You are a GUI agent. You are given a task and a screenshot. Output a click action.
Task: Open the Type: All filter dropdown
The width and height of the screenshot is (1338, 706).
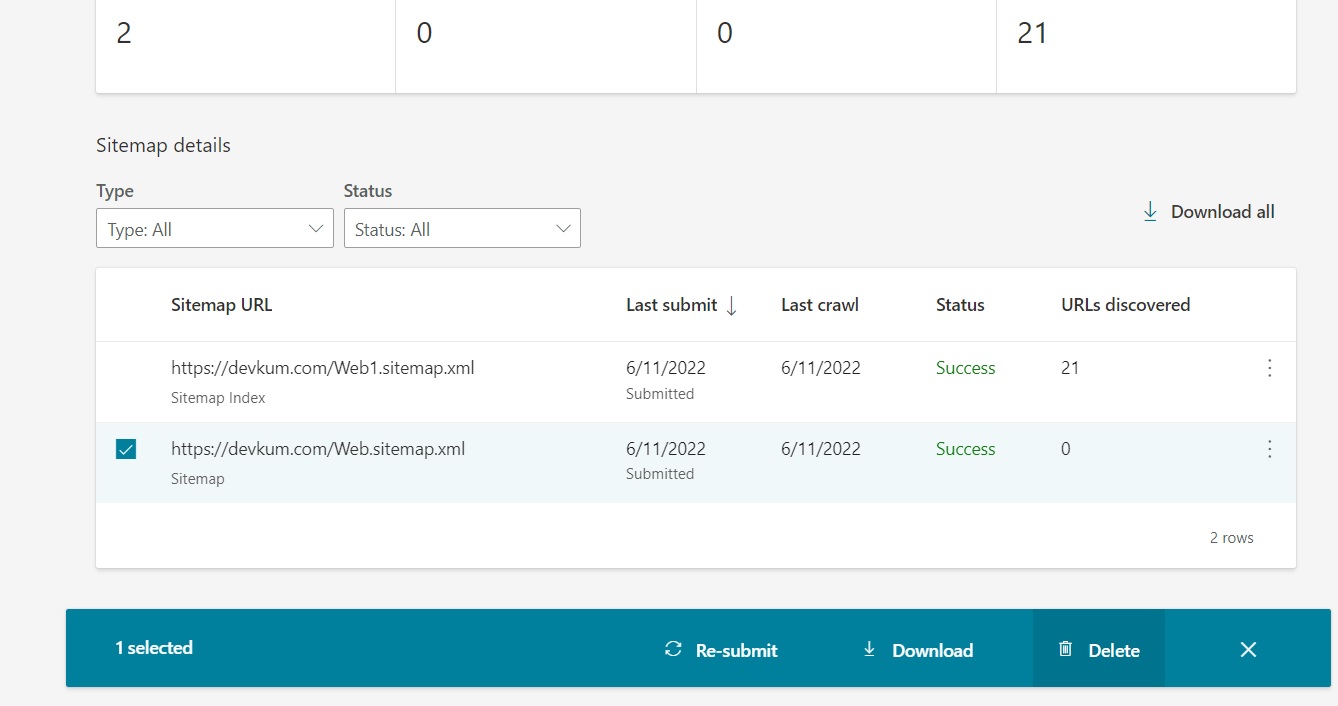(x=215, y=229)
